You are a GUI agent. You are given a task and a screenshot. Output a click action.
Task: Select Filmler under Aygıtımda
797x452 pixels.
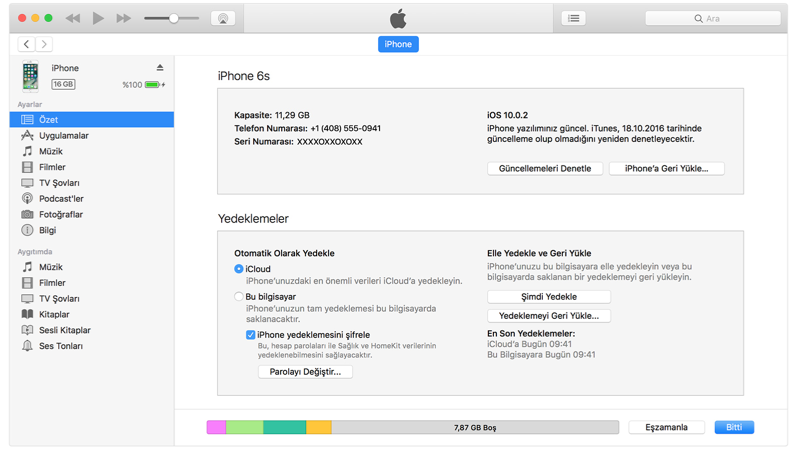(91, 283)
